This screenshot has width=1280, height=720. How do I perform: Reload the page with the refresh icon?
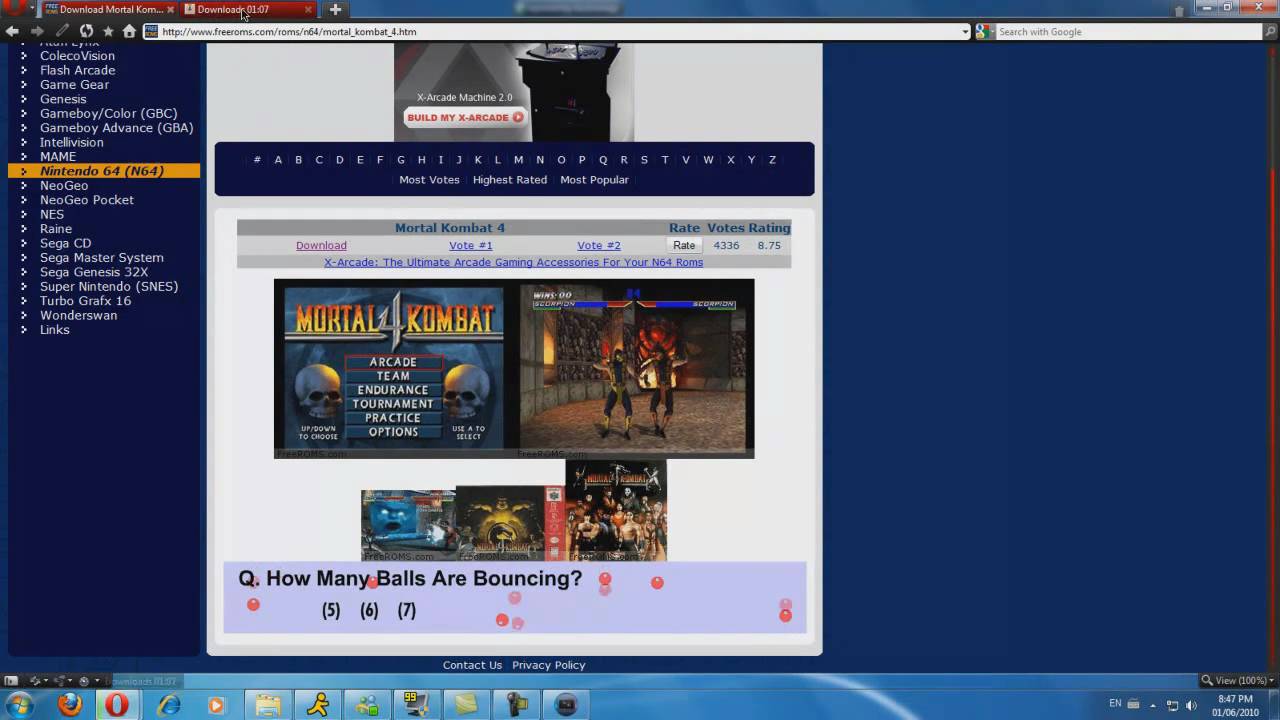point(86,32)
